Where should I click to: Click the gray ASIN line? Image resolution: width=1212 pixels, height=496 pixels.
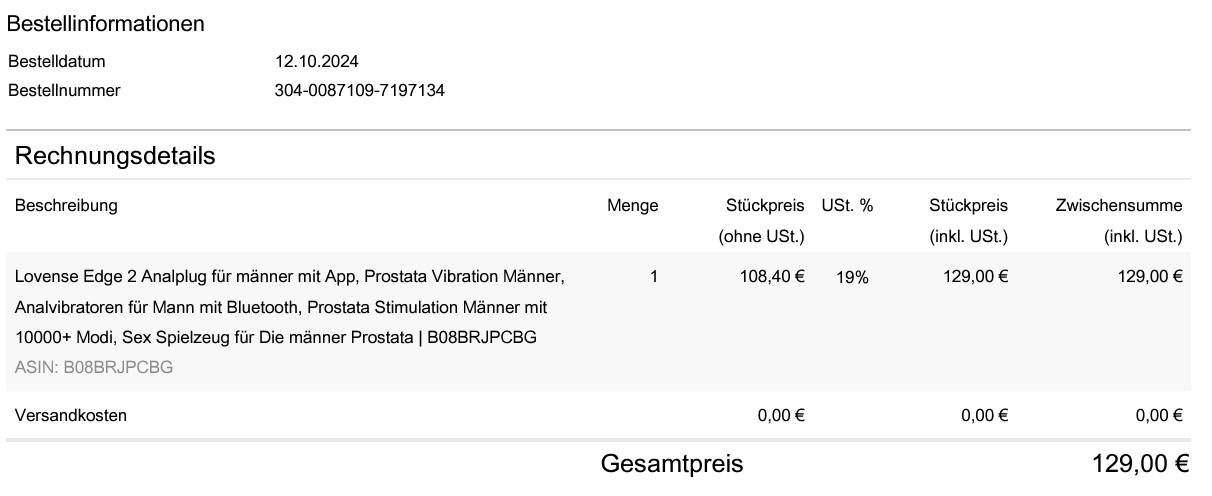point(94,367)
